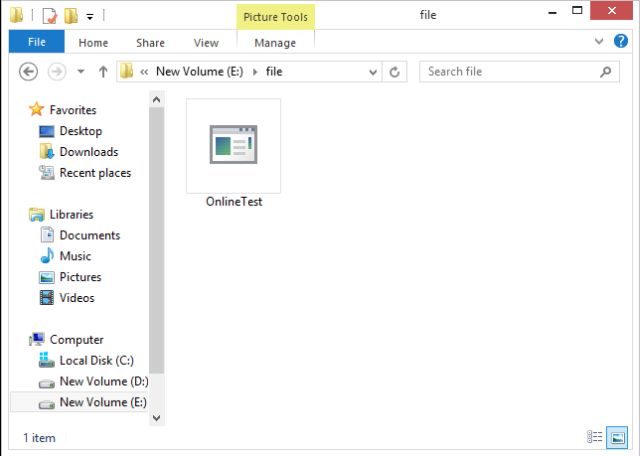Open the Pictures library
Screen dimensions: 640x456
[x=80, y=277]
